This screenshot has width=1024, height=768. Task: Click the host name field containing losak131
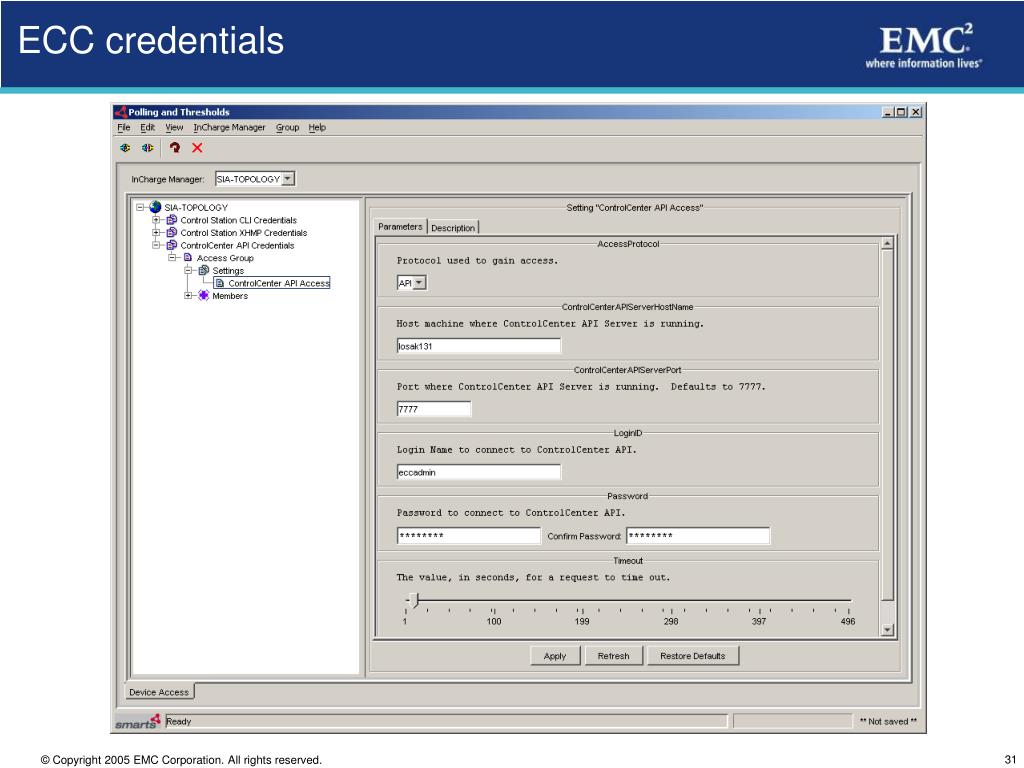[479, 346]
